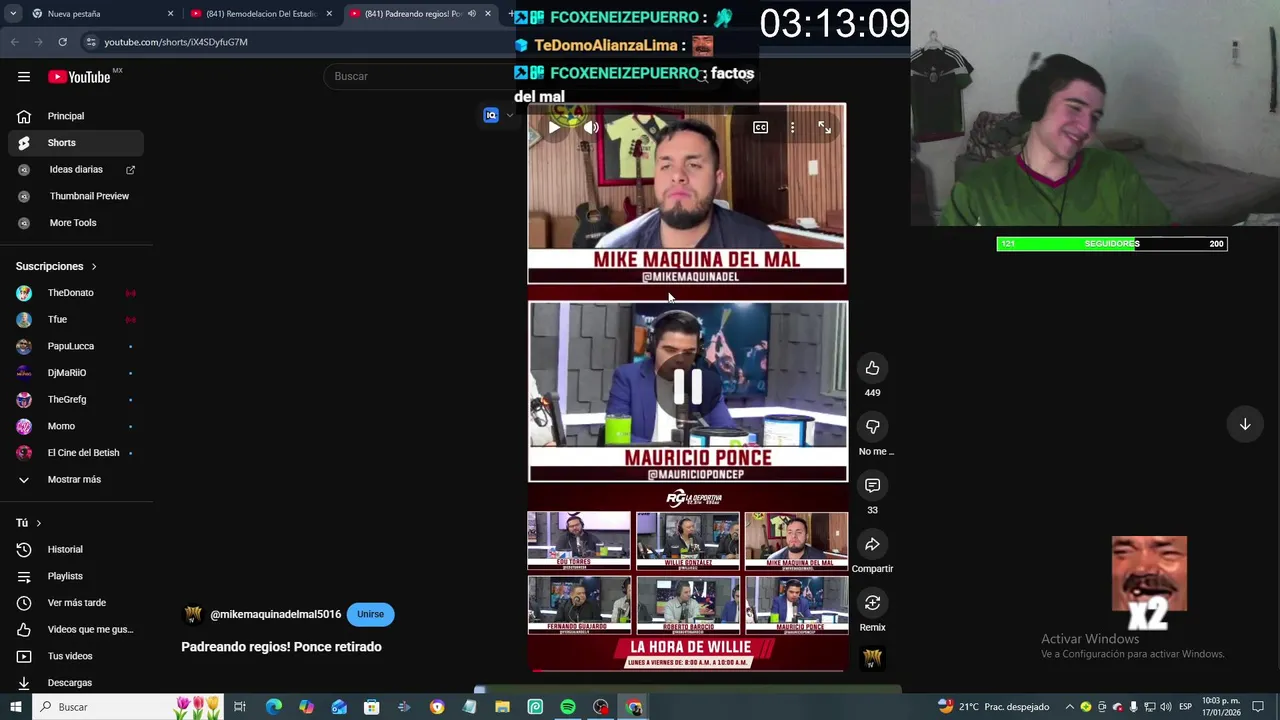
Task: Reload the page
Action: (62, 42)
